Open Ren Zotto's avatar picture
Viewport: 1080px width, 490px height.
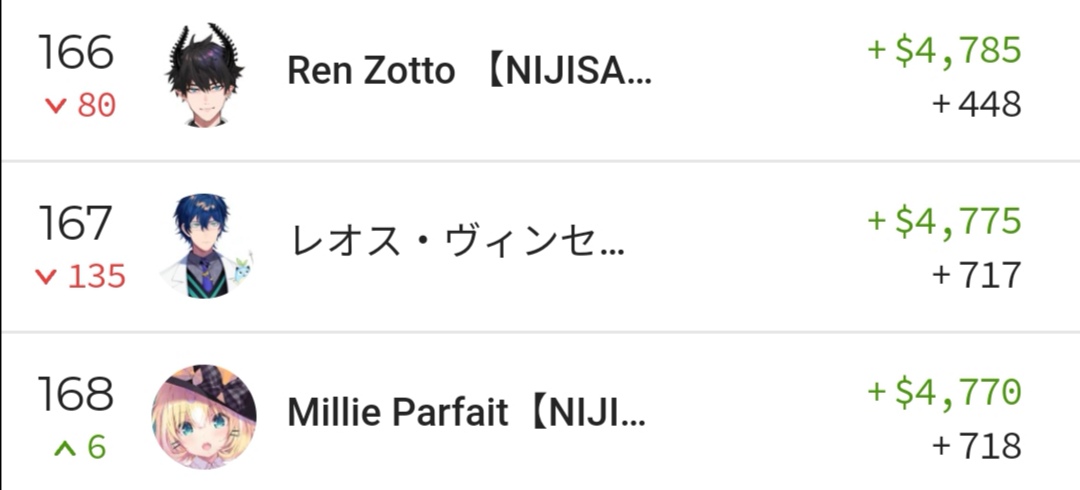coord(205,74)
